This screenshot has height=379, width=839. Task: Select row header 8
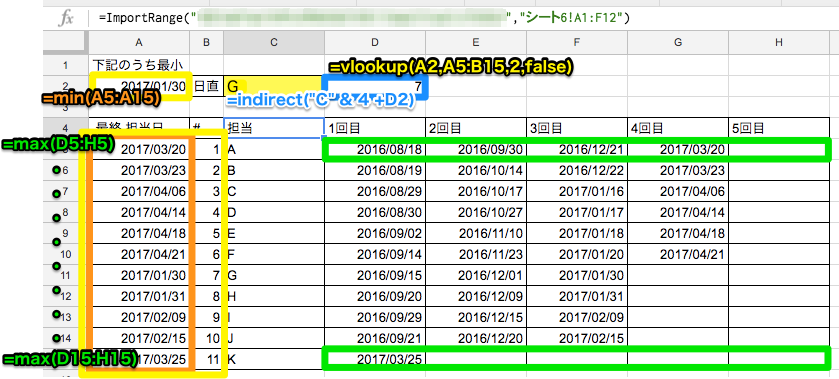[x=66, y=213]
